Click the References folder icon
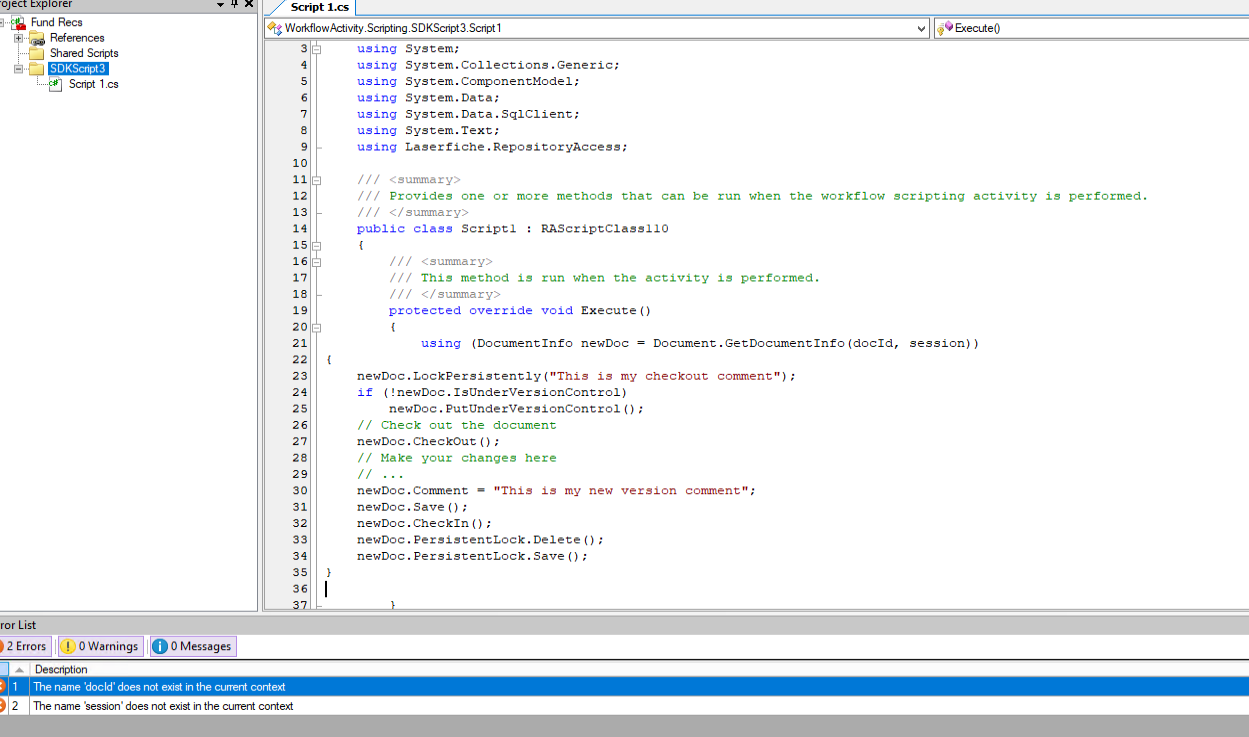The image size is (1249, 737). click(37, 38)
